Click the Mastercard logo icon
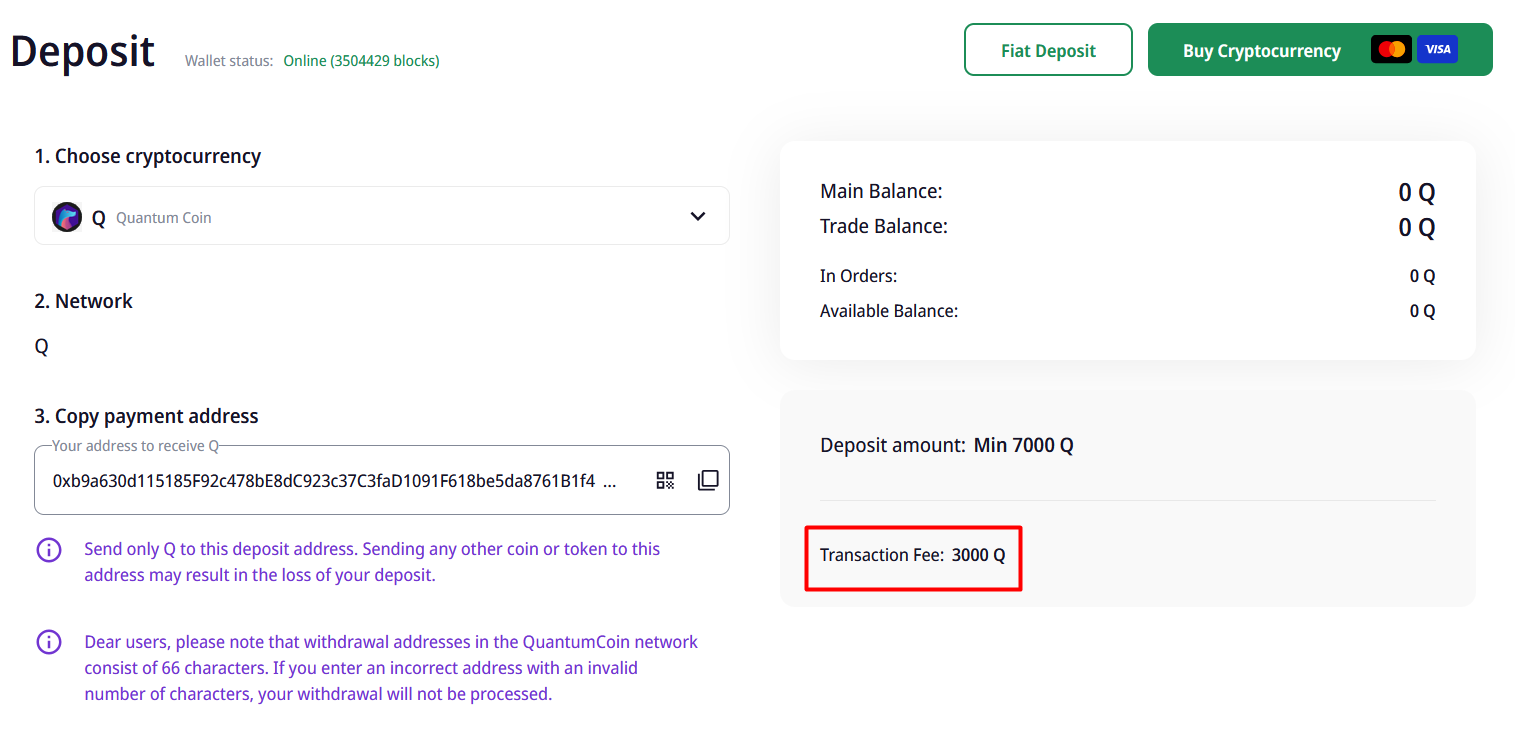The height and width of the screenshot is (739, 1515). (x=1391, y=50)
